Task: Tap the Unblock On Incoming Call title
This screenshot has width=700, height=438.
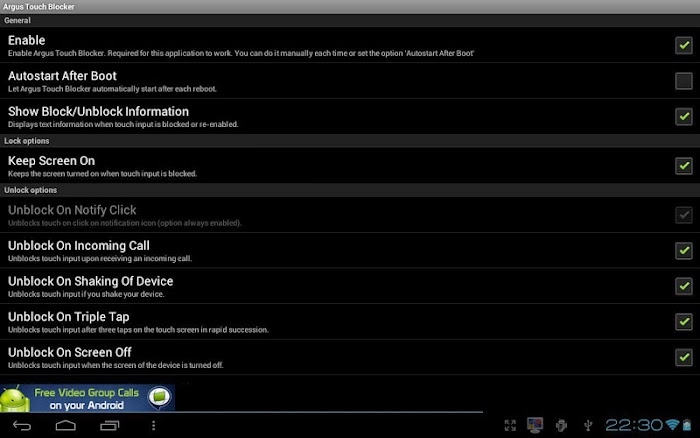Action: tap(79, 246)
